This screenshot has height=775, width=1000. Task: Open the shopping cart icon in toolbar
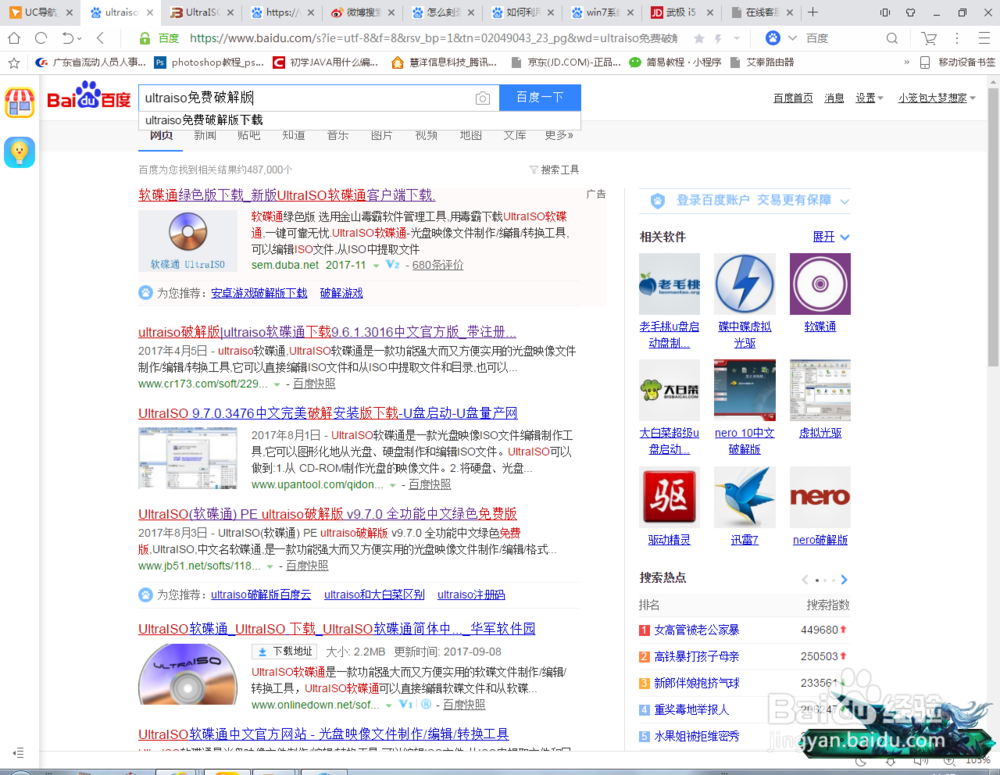click(x=929, y=38)
